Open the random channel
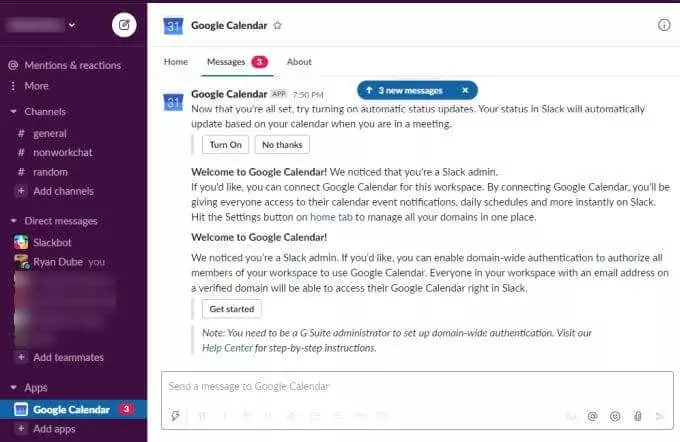680x442 pixels. tap(50, 172)
